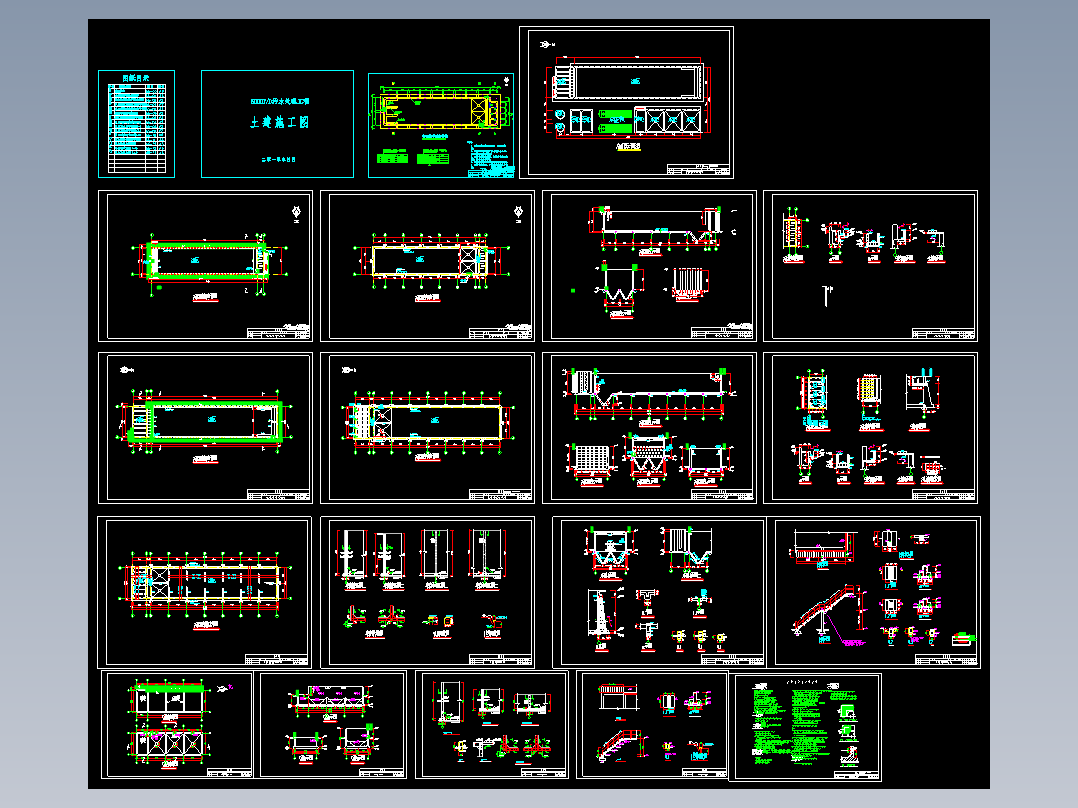
Task: Open fourth-row plan sheet with column axis grid
Action: 204,592
